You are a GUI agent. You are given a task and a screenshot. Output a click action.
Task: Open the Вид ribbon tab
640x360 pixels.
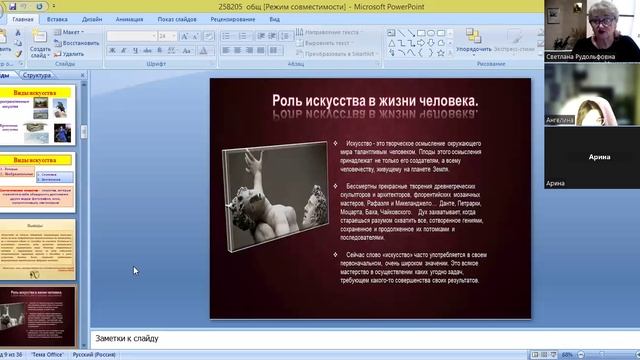tap(275, 19)
